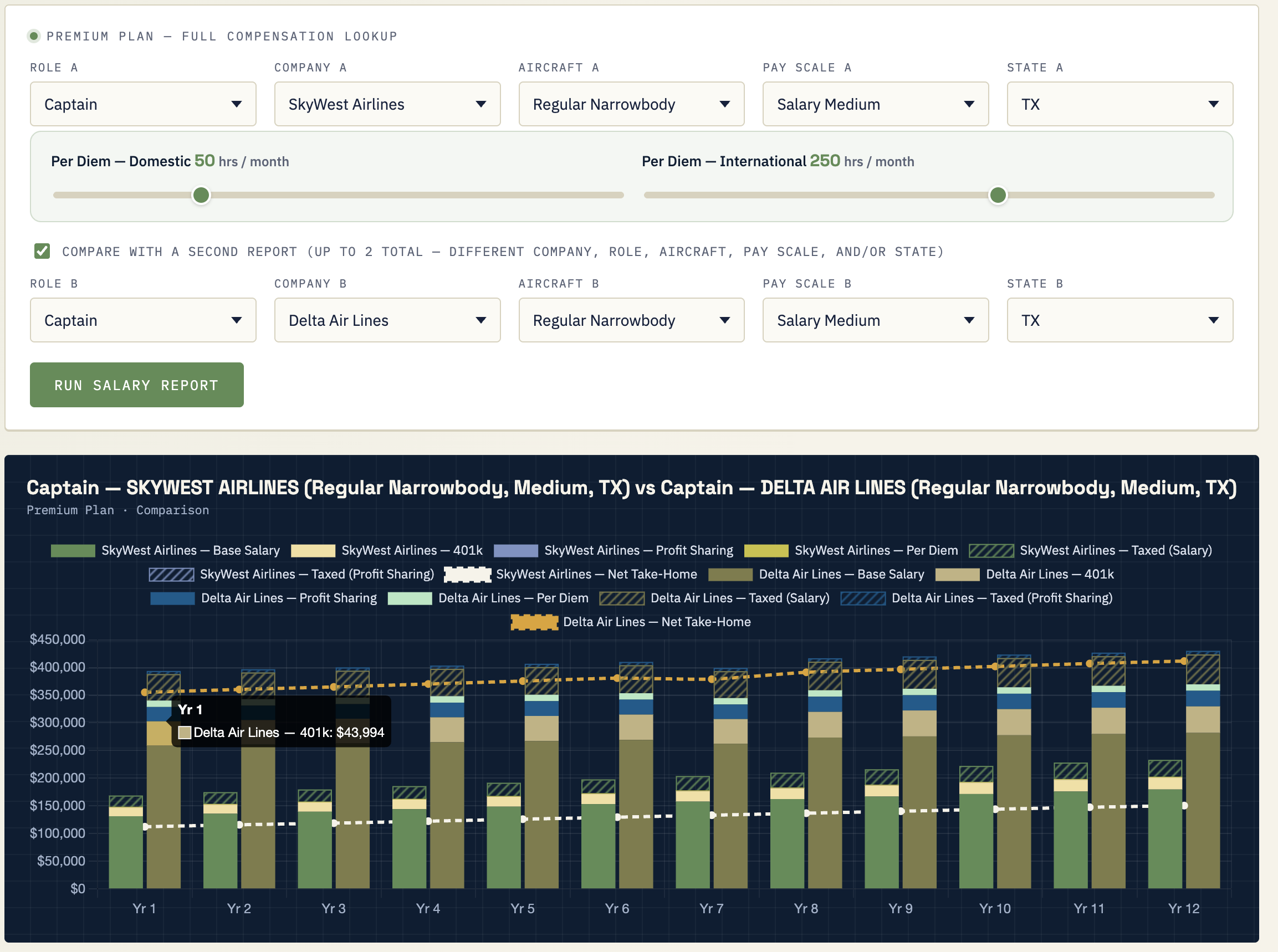Toggle SkyWest Airlines Profit Sharing legend swatch

(516, 550)
